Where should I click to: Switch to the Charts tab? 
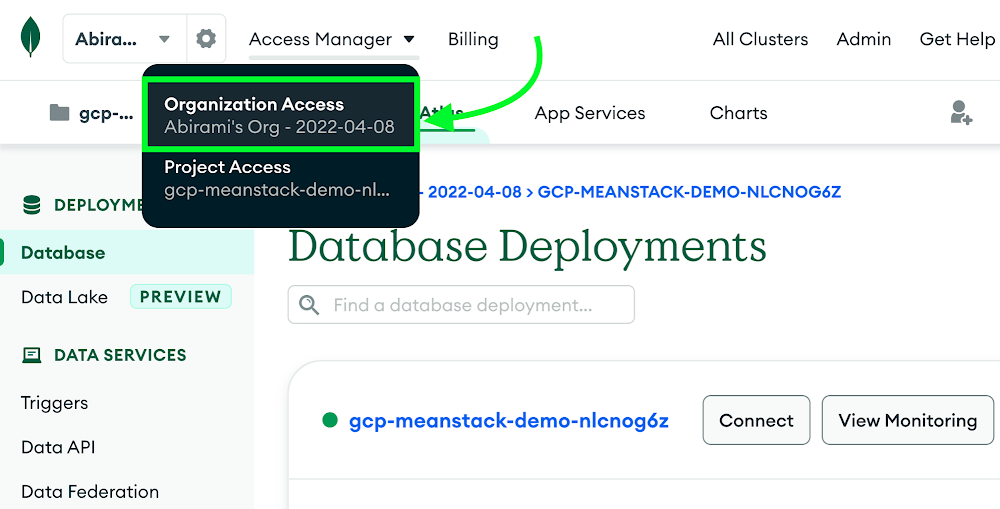point(739,113)
